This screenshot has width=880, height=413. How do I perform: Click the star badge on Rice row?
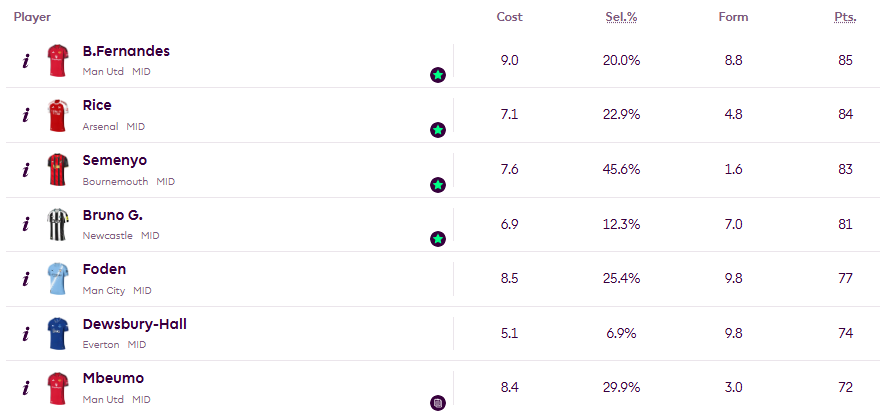438,130
